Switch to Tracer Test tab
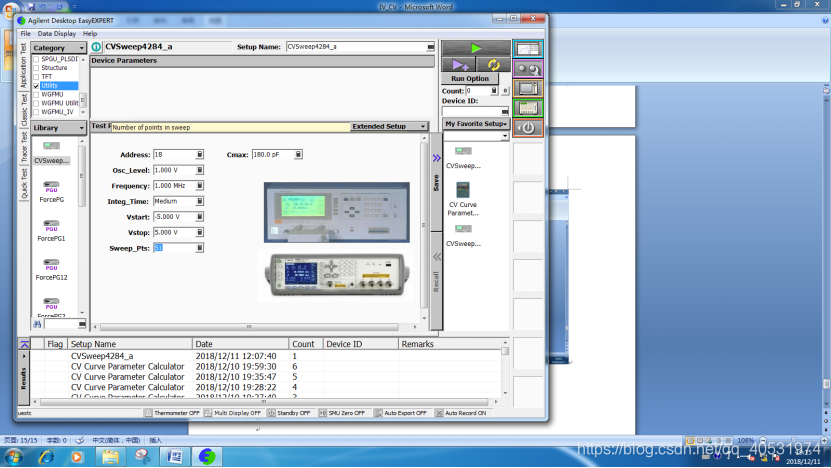The image size is (831, 468). [23, 147]
